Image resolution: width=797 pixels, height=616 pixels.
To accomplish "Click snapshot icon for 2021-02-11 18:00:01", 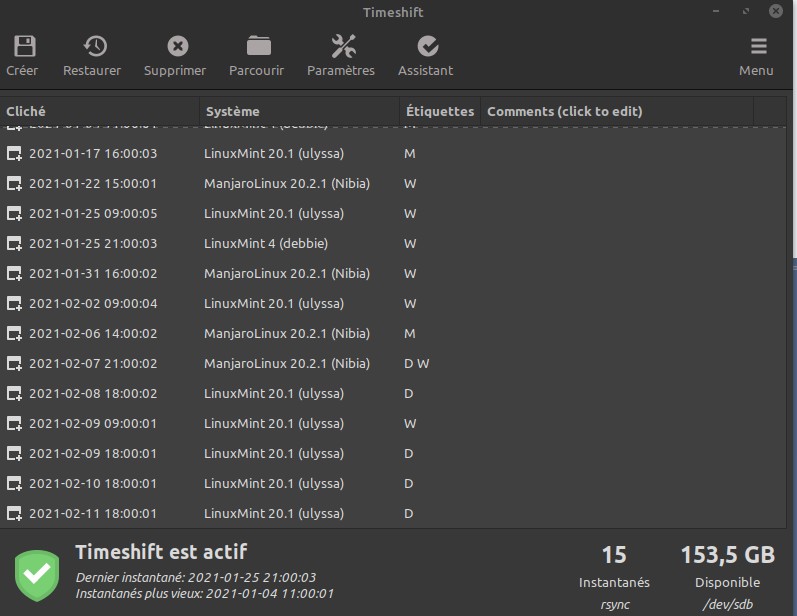I will point(14,513).
